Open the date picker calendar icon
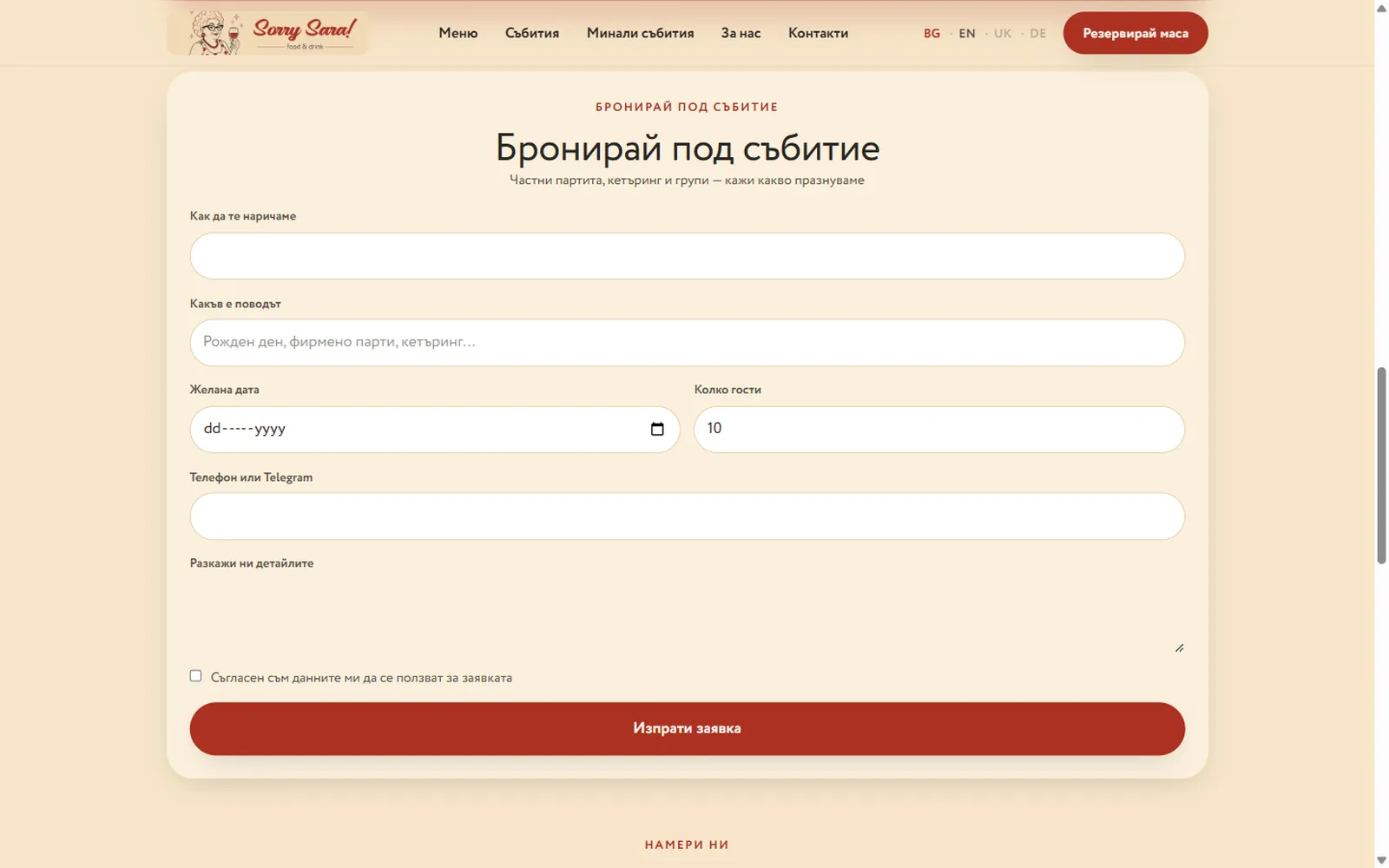This screenshot has width=1389, height=868. coord(657,429)
